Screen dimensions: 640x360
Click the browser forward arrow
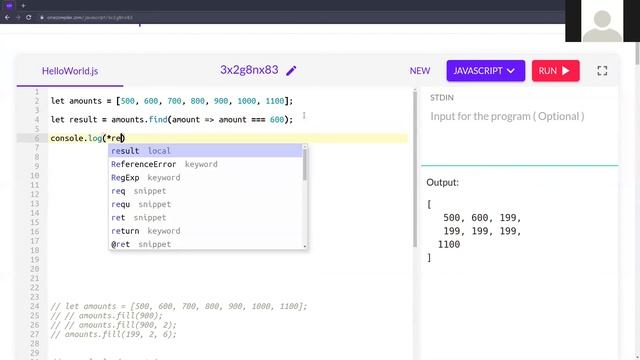coord(18,18)
